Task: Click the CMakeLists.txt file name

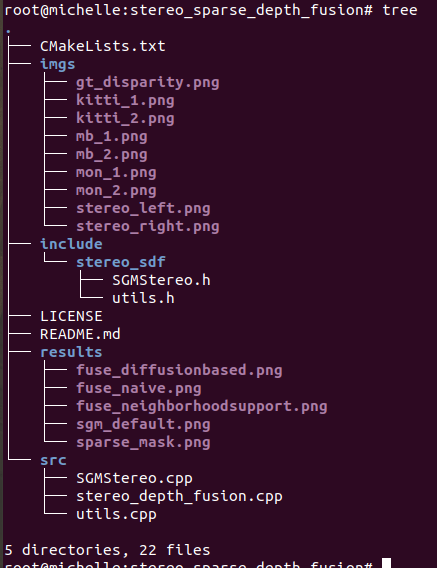Action: (x=103, y=46)
